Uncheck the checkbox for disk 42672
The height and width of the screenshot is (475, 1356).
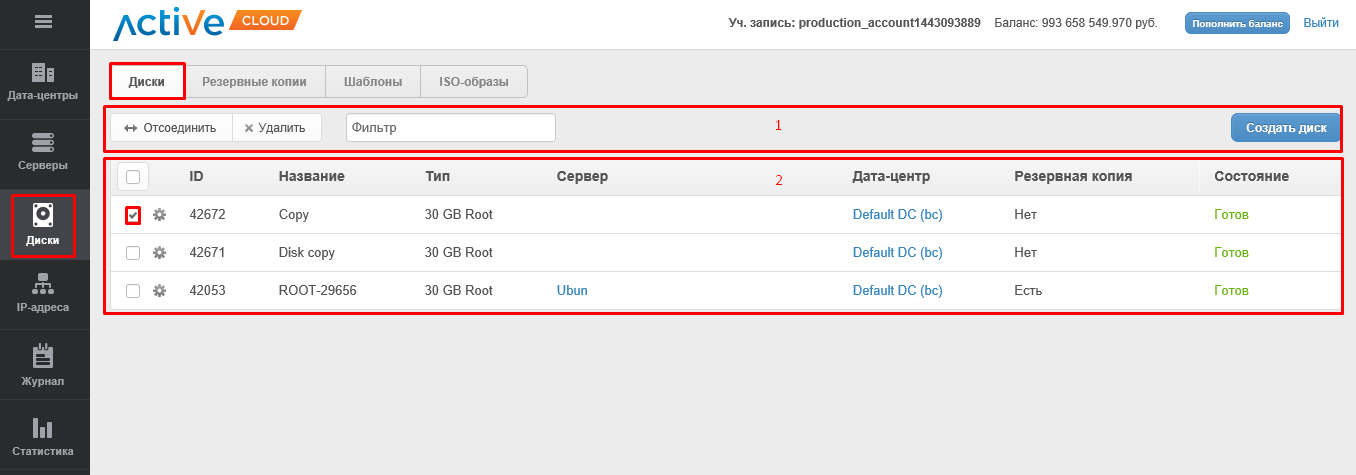point(133,215)
